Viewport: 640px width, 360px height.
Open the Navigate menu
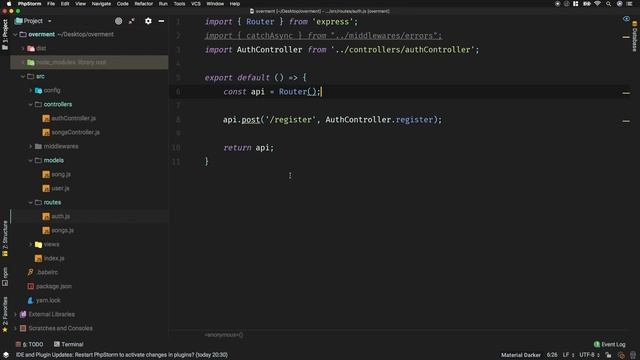101,4
